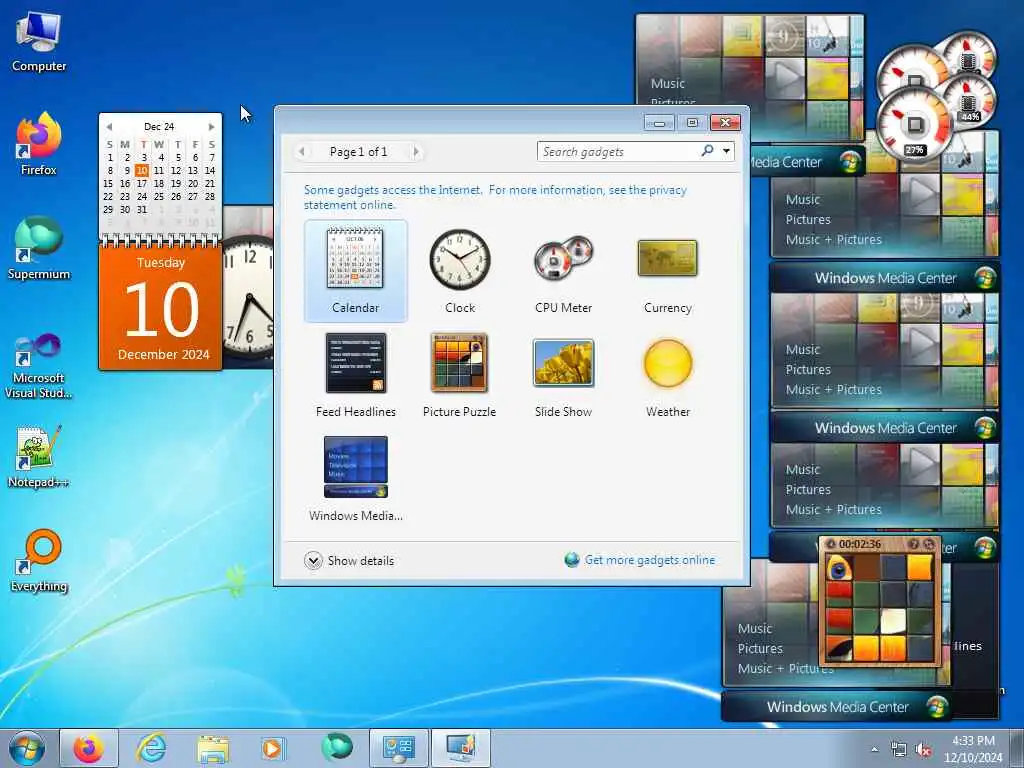Open the search options dropdown arrow
Screen dimensions: 1024x768
[726, 152]
